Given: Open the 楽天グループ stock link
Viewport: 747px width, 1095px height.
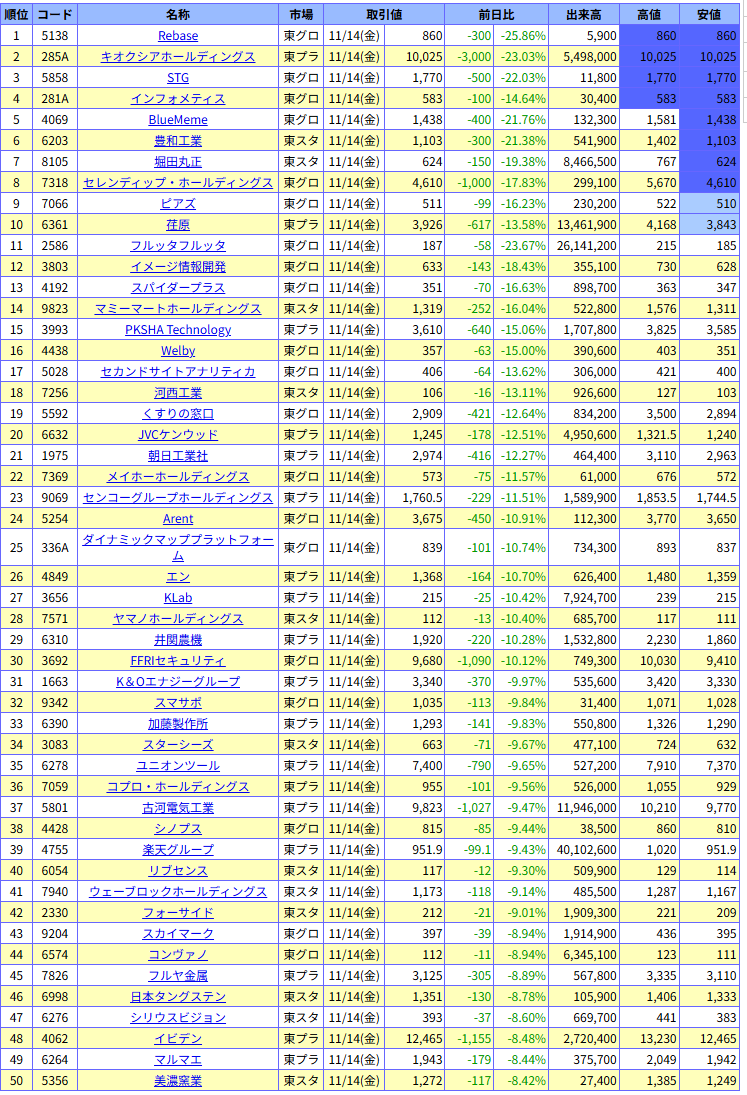Looking at the screenshot, I should 178,850.
